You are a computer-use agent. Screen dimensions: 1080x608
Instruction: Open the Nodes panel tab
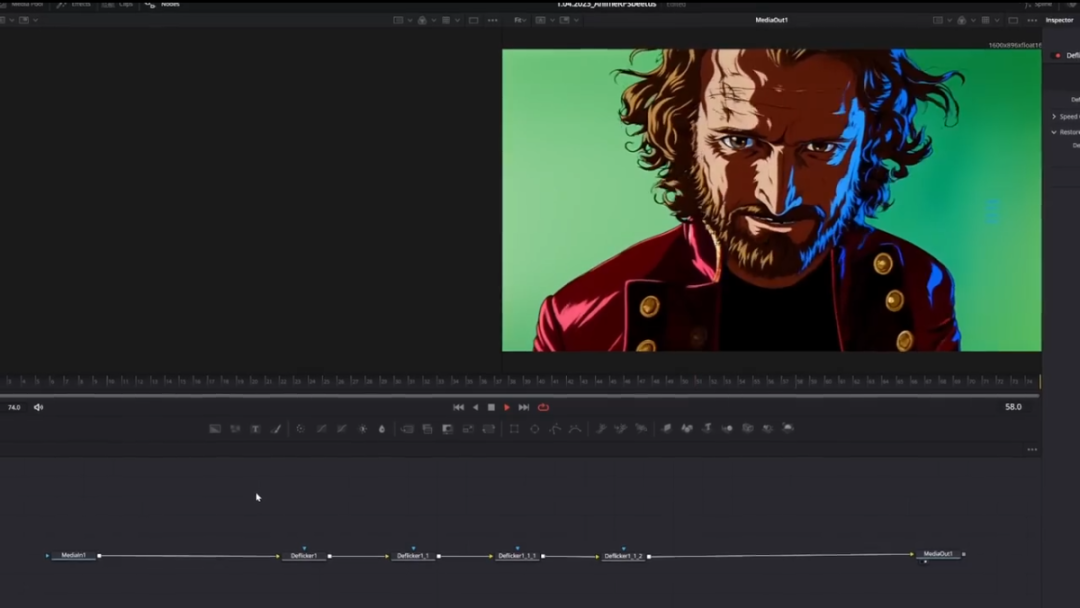[163, 4]
